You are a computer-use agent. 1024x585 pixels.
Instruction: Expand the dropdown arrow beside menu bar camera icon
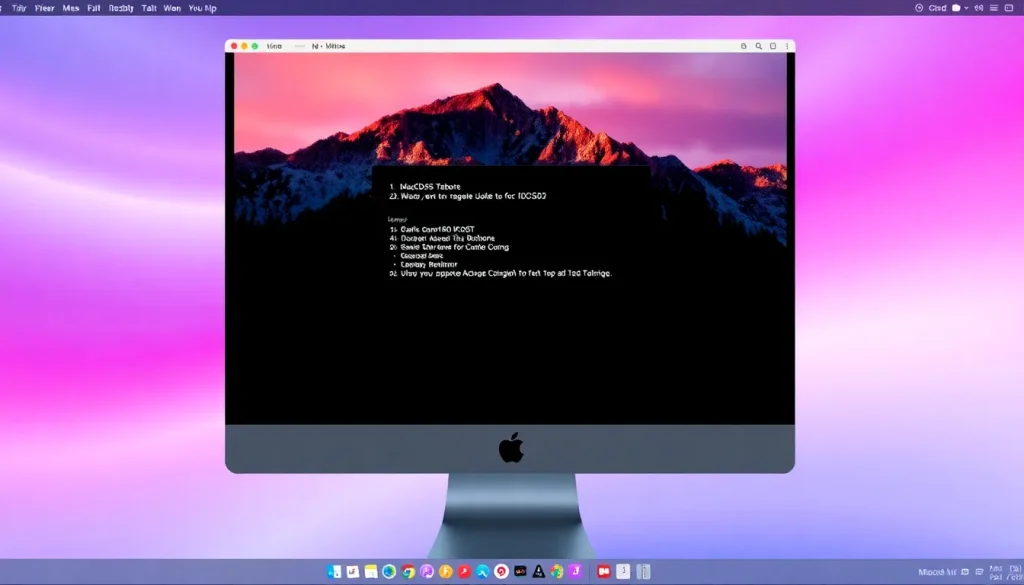pos(966,8)
